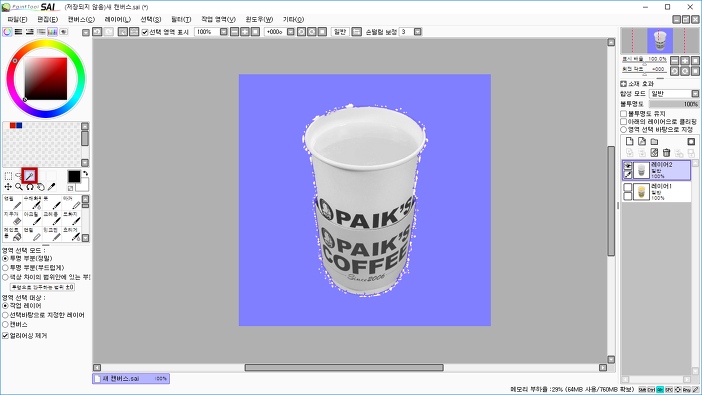Image resolution: width=702 pixels, height=395 pixels.
Task: Click the layer mask icon
Action: click(691, 142)
